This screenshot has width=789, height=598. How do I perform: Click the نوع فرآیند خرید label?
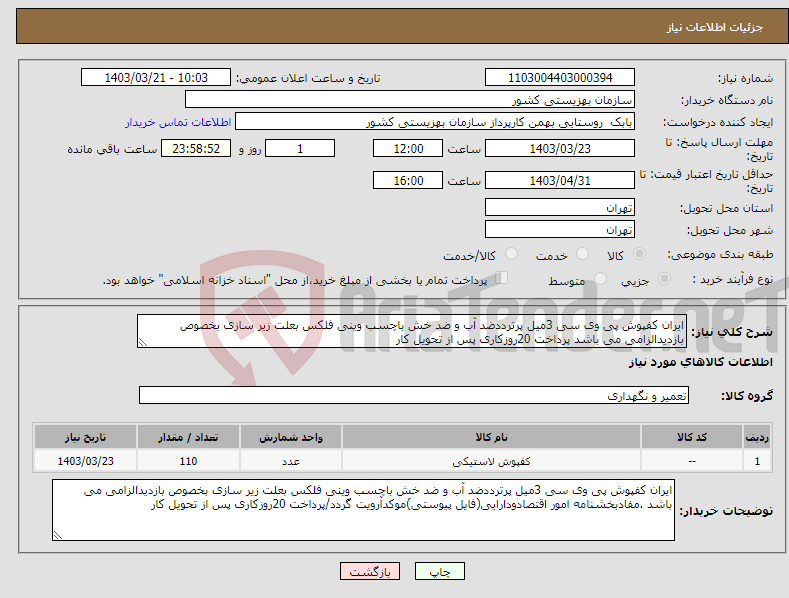click(732, 279)
